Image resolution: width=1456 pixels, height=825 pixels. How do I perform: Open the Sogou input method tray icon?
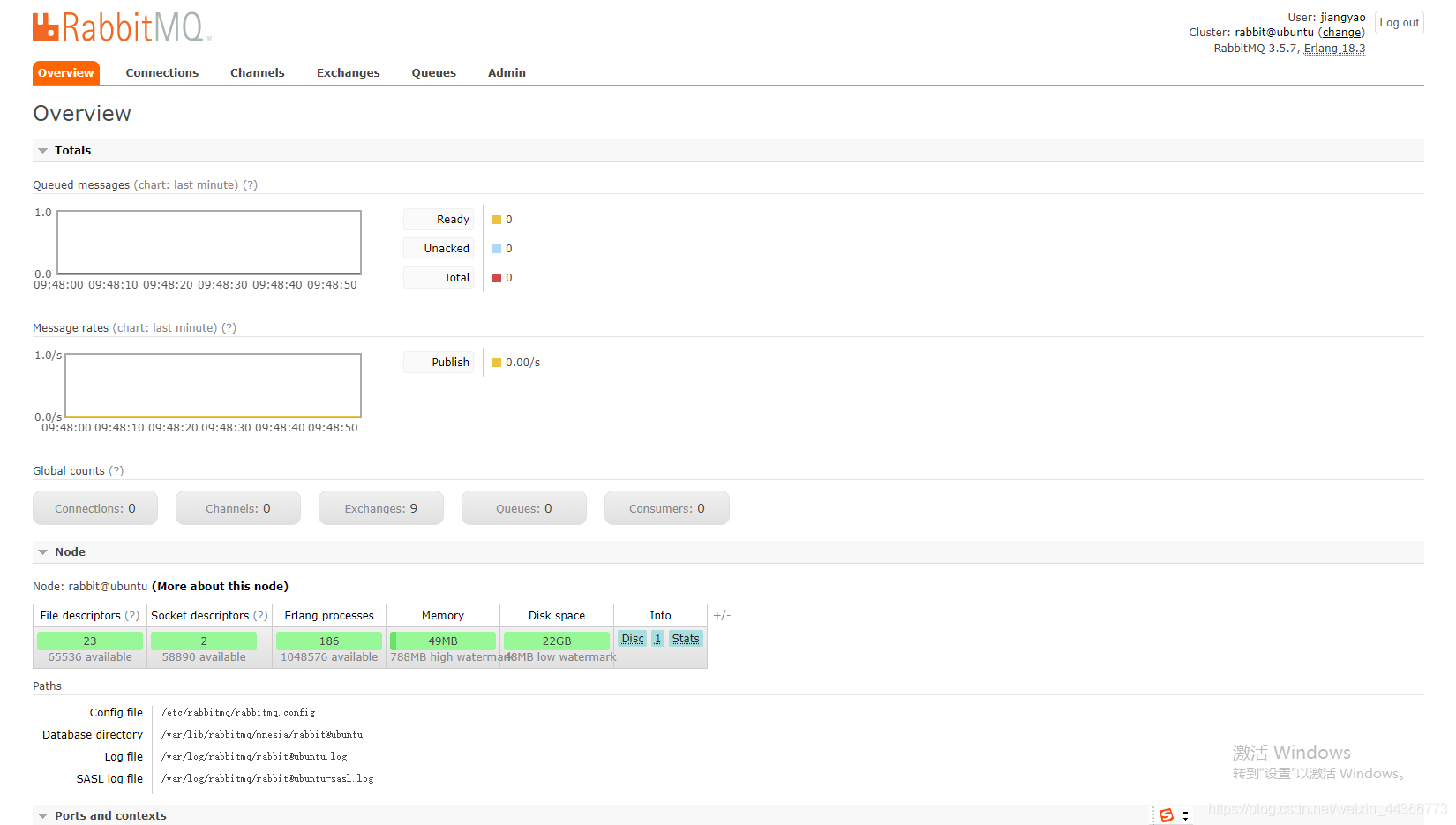[x=1166, y=815]
